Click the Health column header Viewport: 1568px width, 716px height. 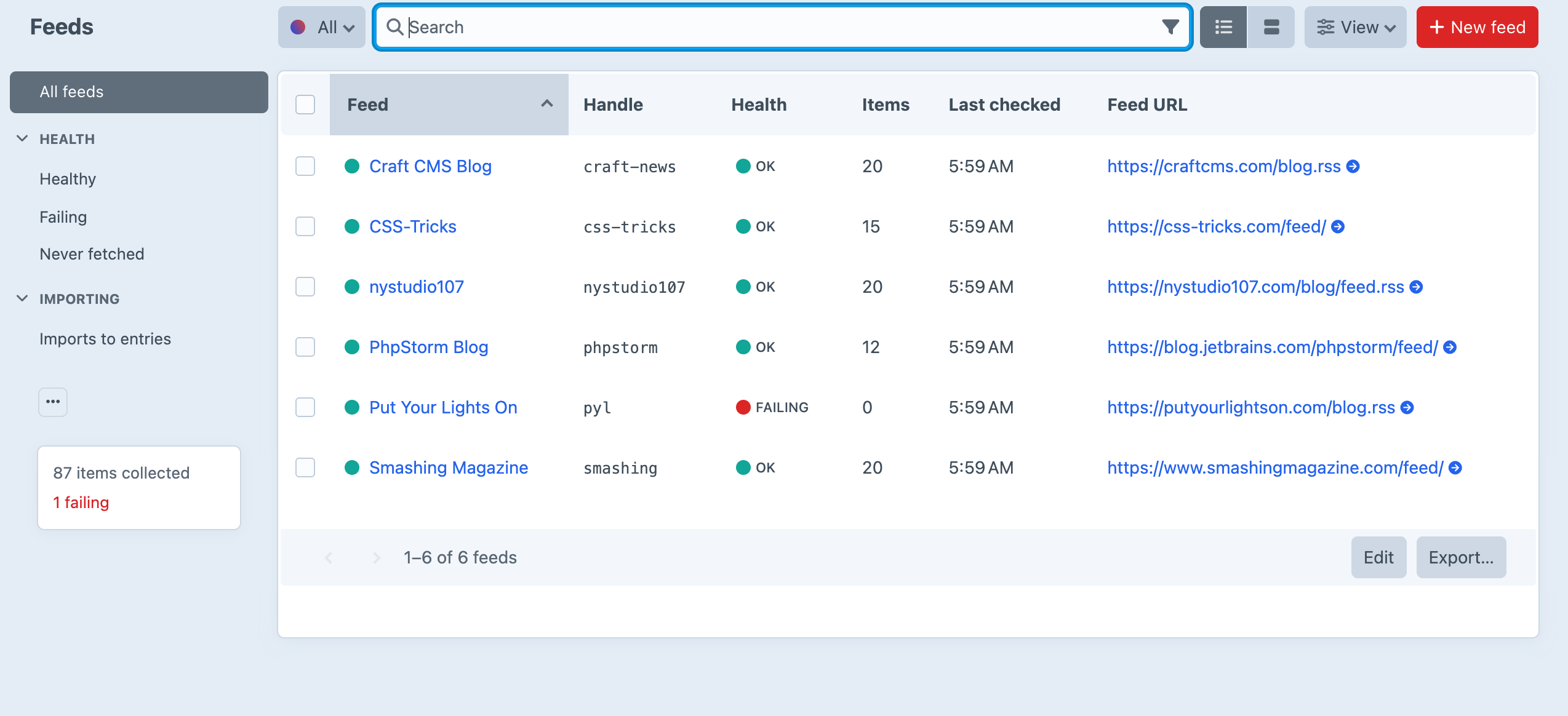pos(759,105)
